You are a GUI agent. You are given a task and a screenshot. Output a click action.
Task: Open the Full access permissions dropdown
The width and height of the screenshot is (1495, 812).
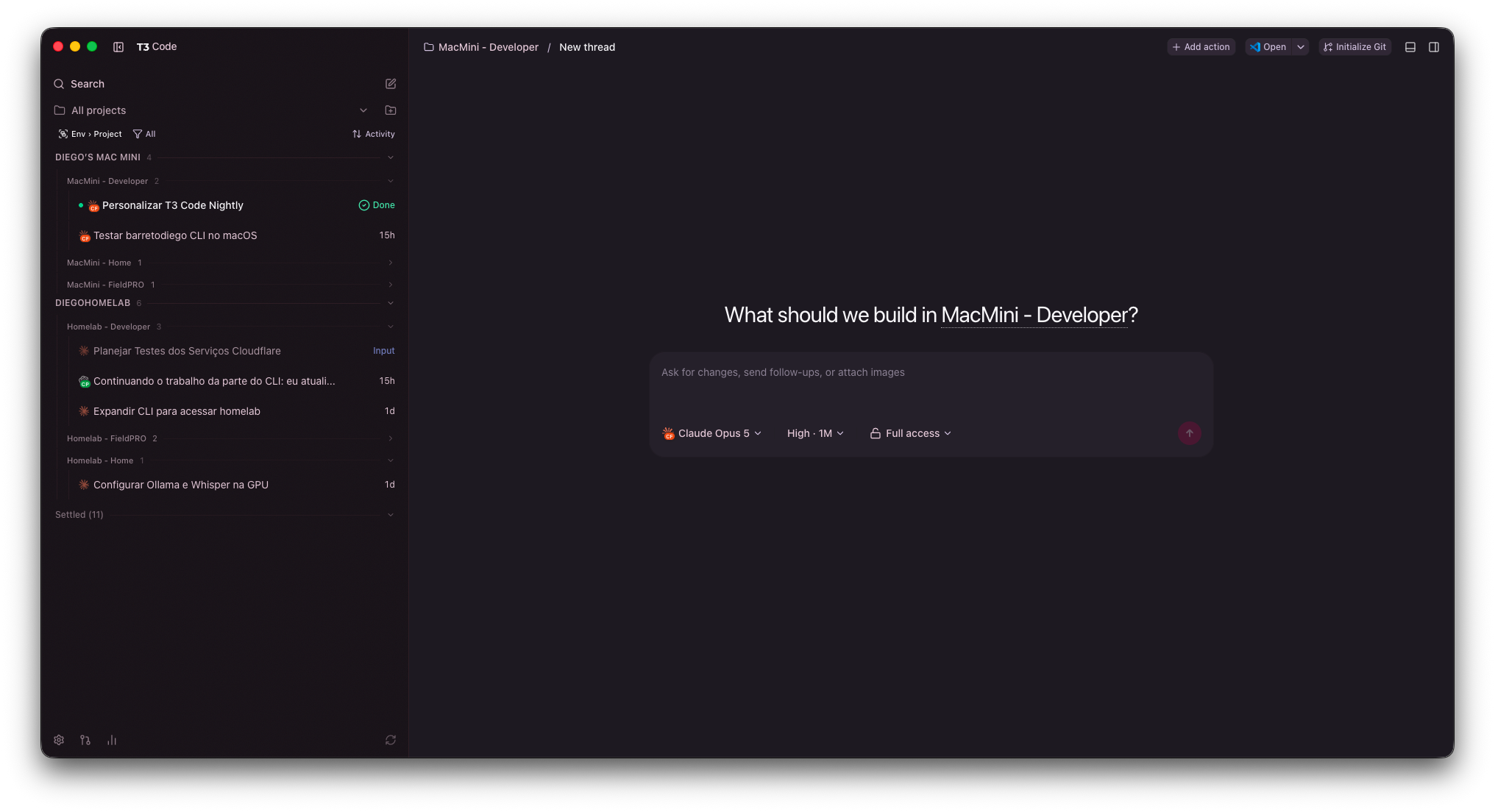click(x=911, y=433)
